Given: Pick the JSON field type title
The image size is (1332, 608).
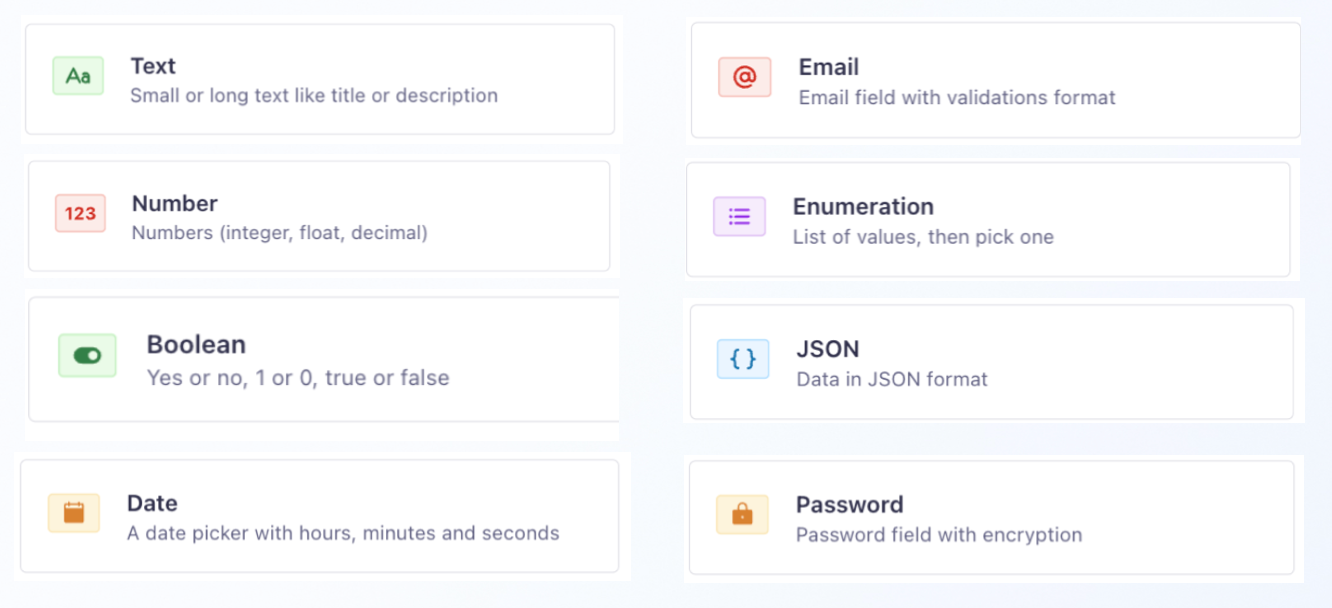Looking at the screenshot, I should click(828, 349).
